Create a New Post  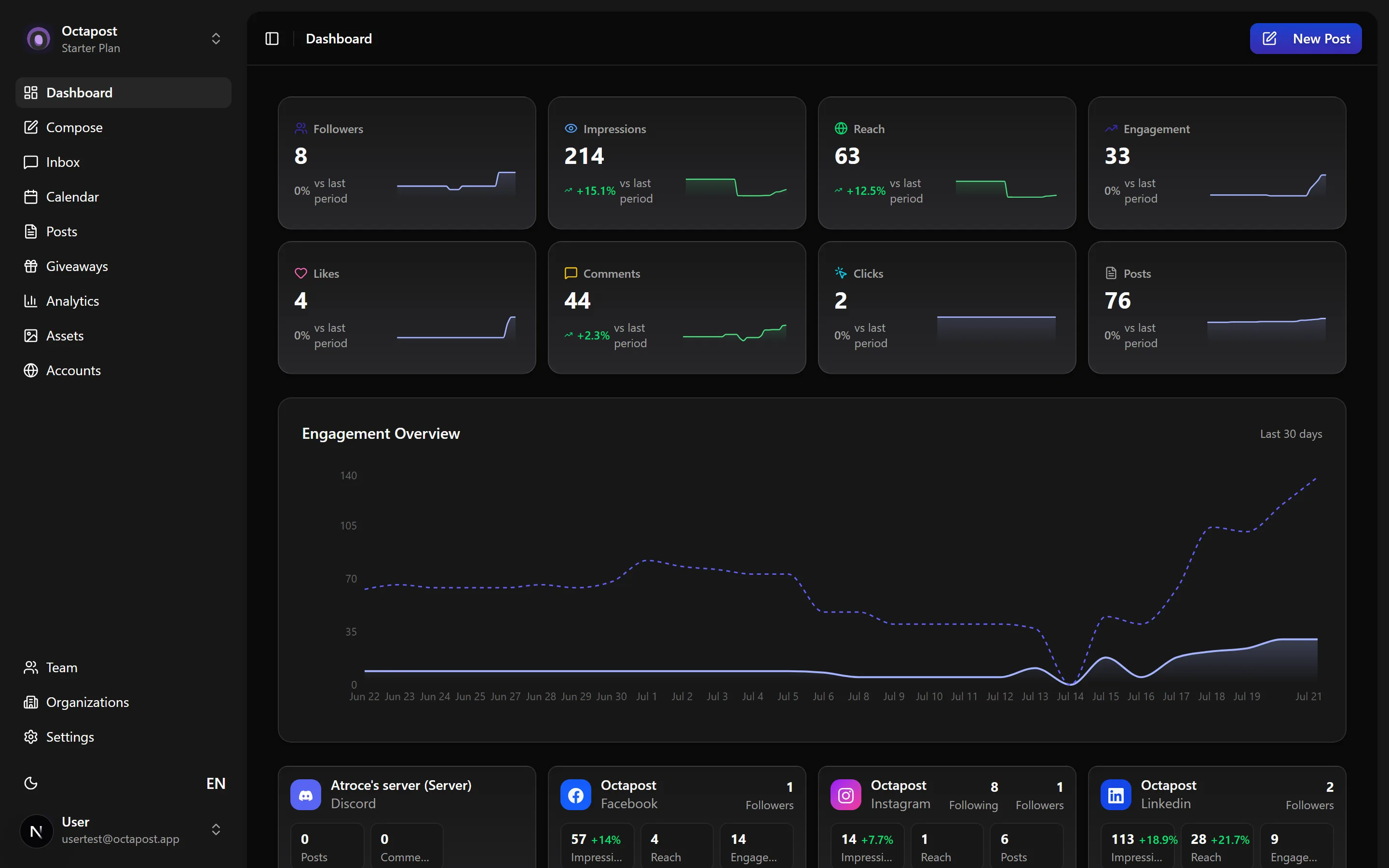point(1305,39)
